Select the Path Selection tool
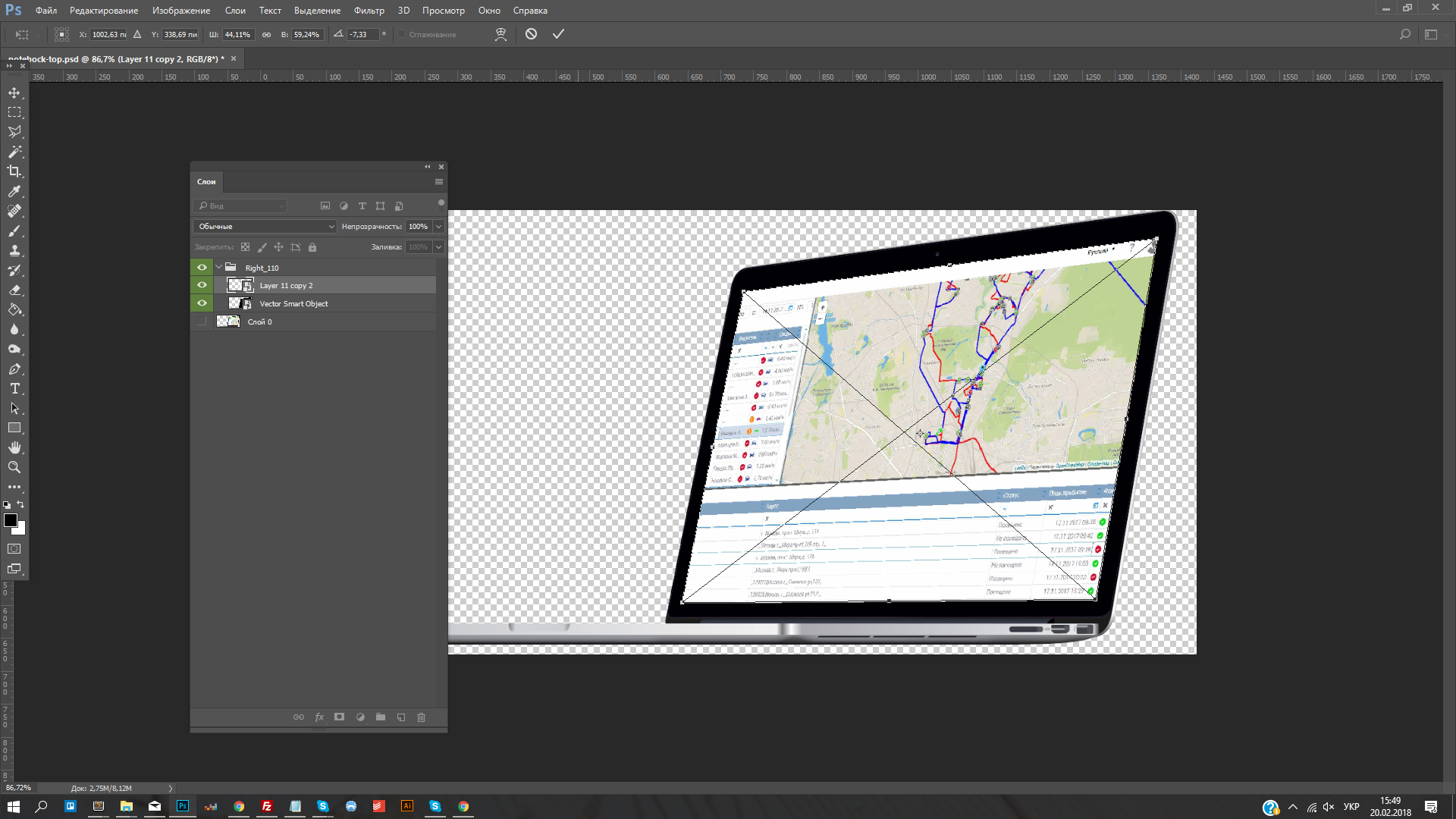1456x819 pixels. coord(14,408)
